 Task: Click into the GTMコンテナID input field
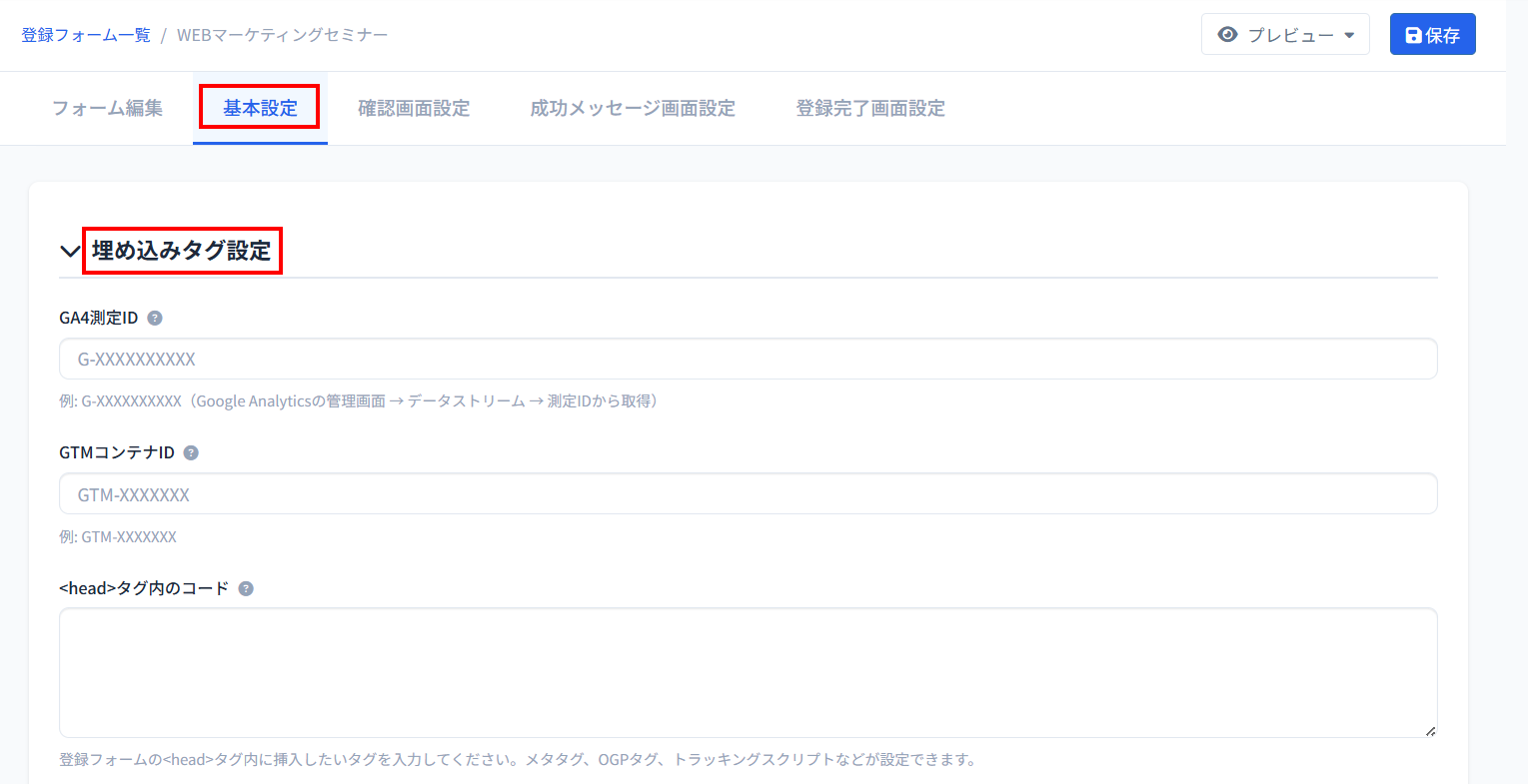(748, 494)
